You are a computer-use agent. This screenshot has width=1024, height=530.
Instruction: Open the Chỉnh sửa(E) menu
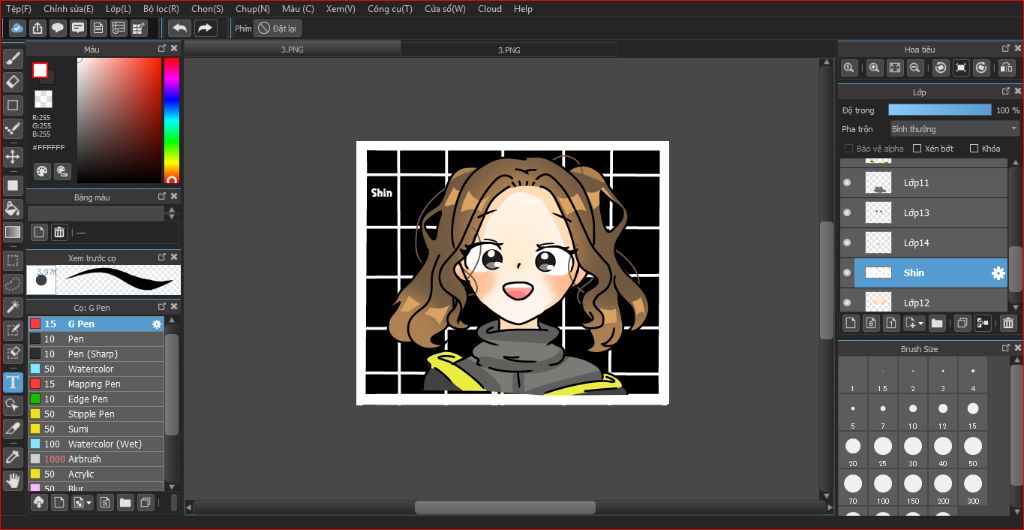click(x=69, y=9)
